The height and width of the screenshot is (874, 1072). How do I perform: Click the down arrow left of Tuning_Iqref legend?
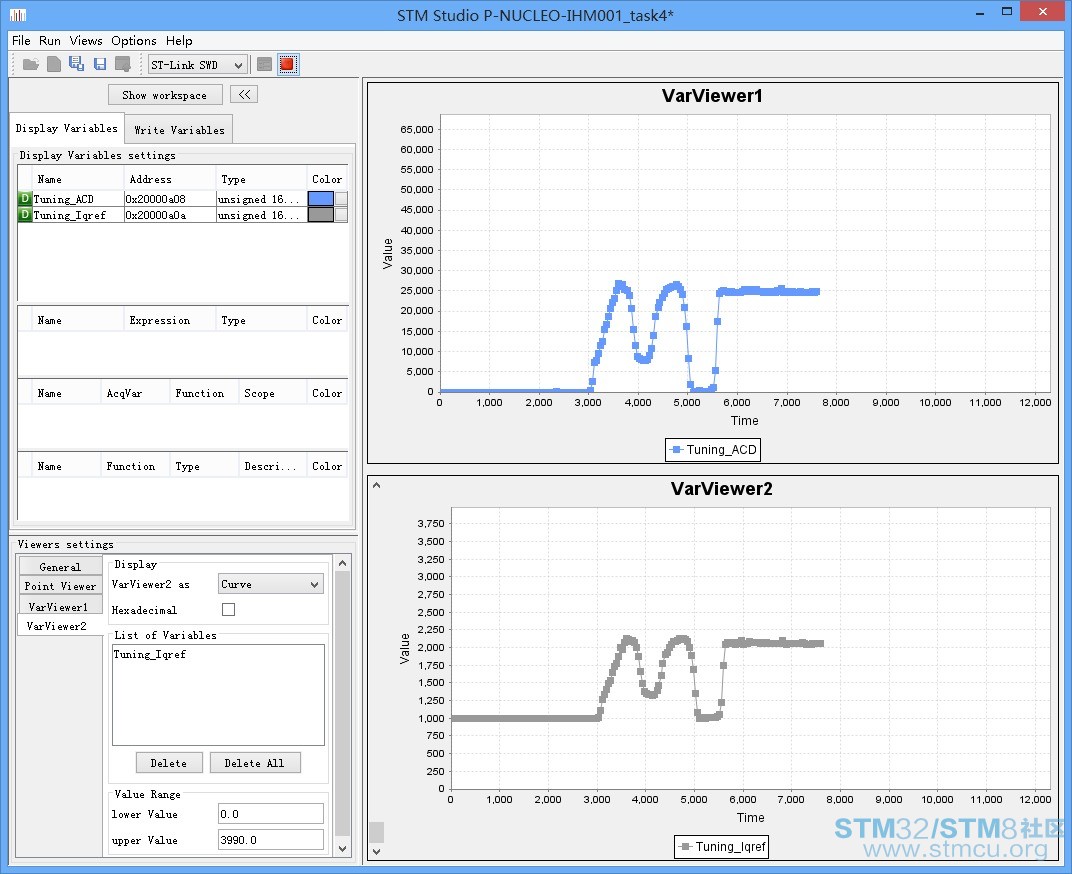pyautogui.click(x=376, y=851)
